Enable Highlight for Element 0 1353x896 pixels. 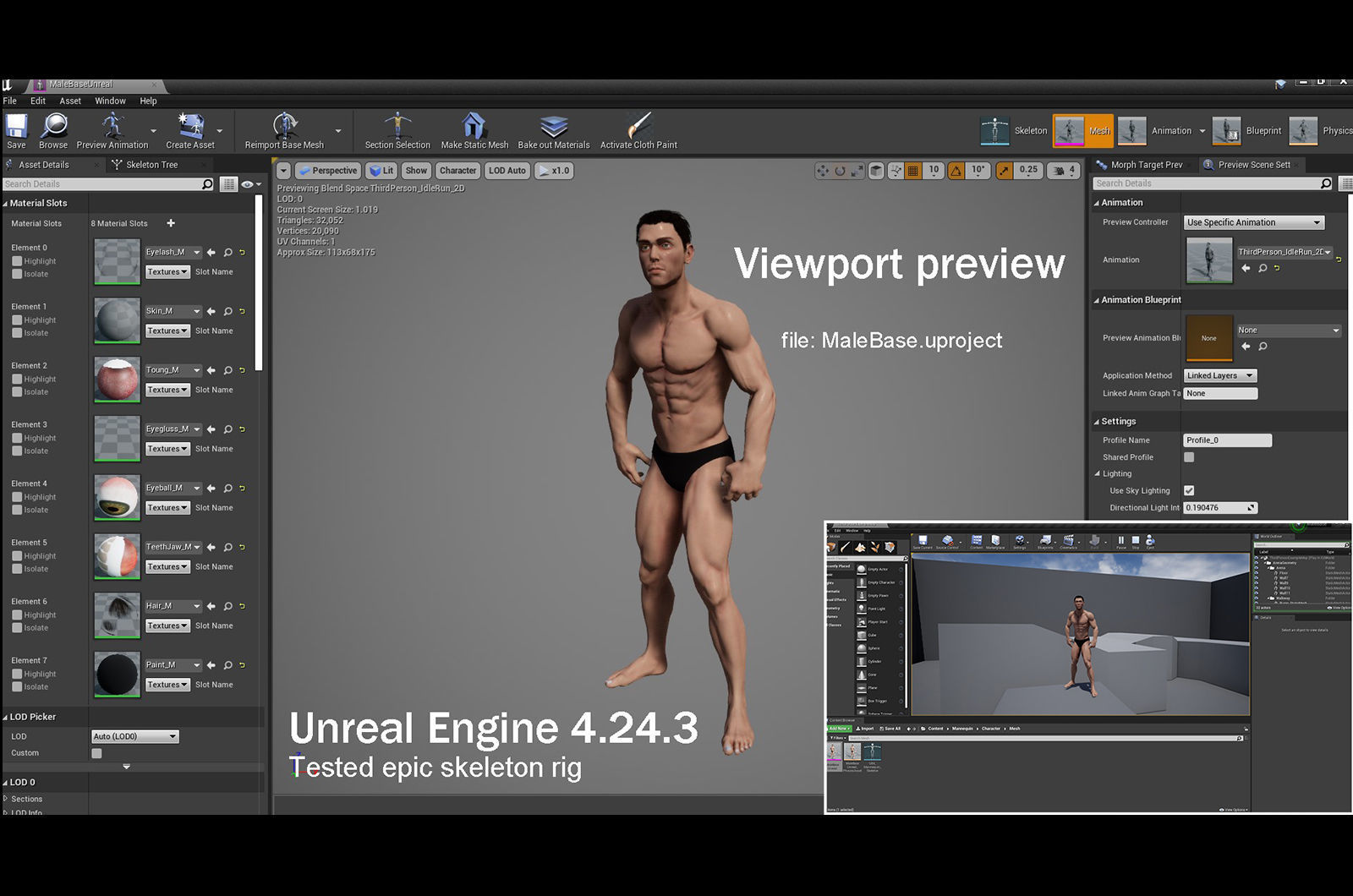tap(17, 261)
